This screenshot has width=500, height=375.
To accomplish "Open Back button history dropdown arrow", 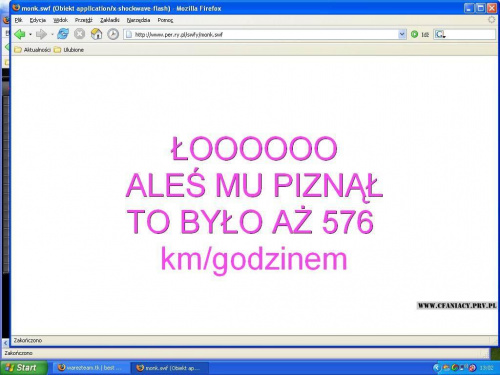I will click(30, 34).
